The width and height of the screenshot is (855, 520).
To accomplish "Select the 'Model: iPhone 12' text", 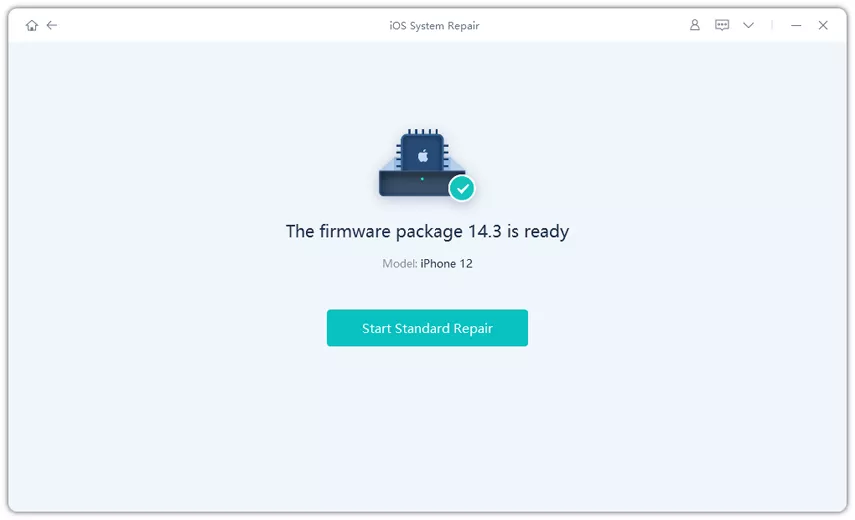I will point(427,264).
